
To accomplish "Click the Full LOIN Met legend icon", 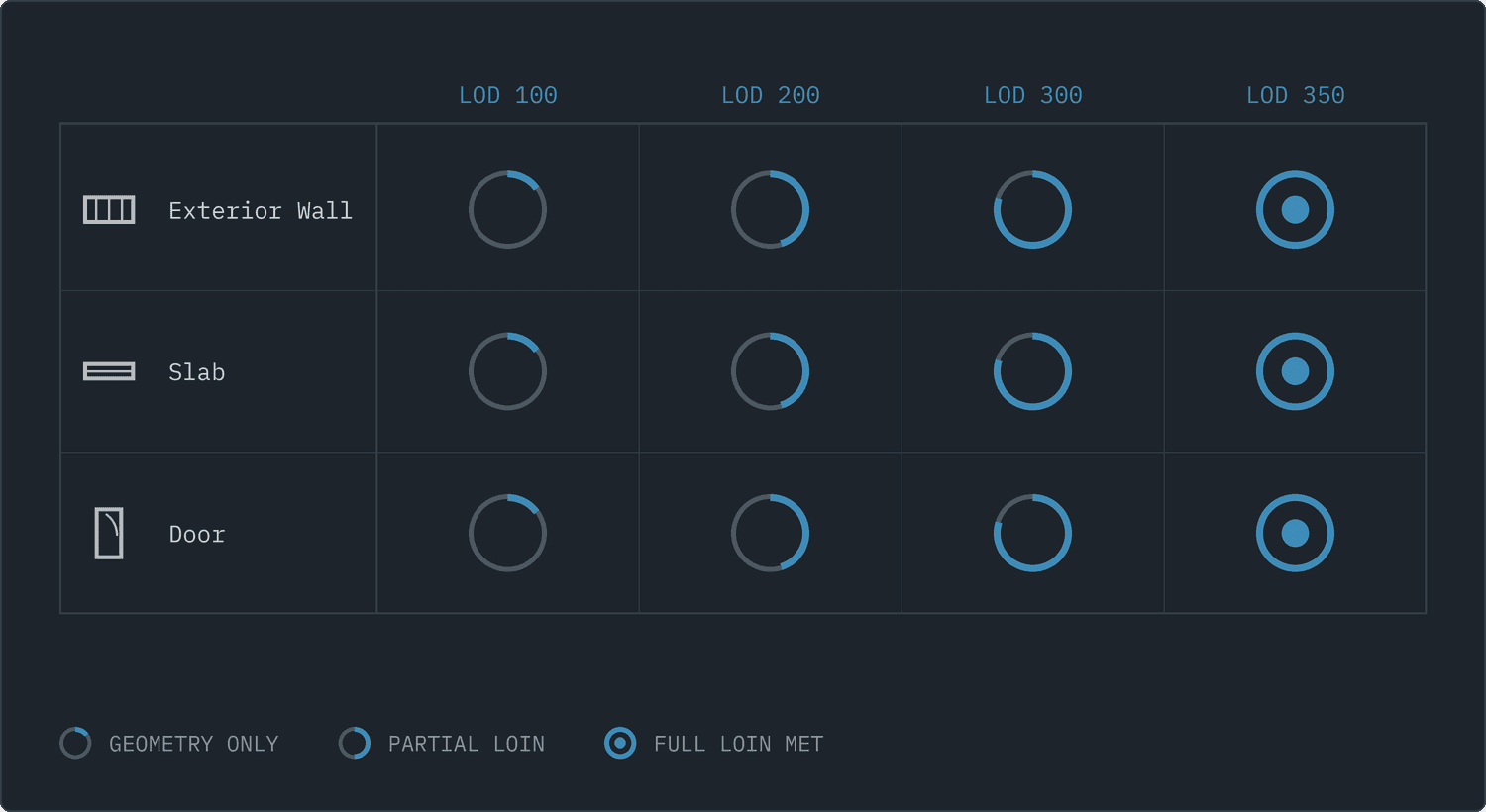I will [x=620, y=743].
